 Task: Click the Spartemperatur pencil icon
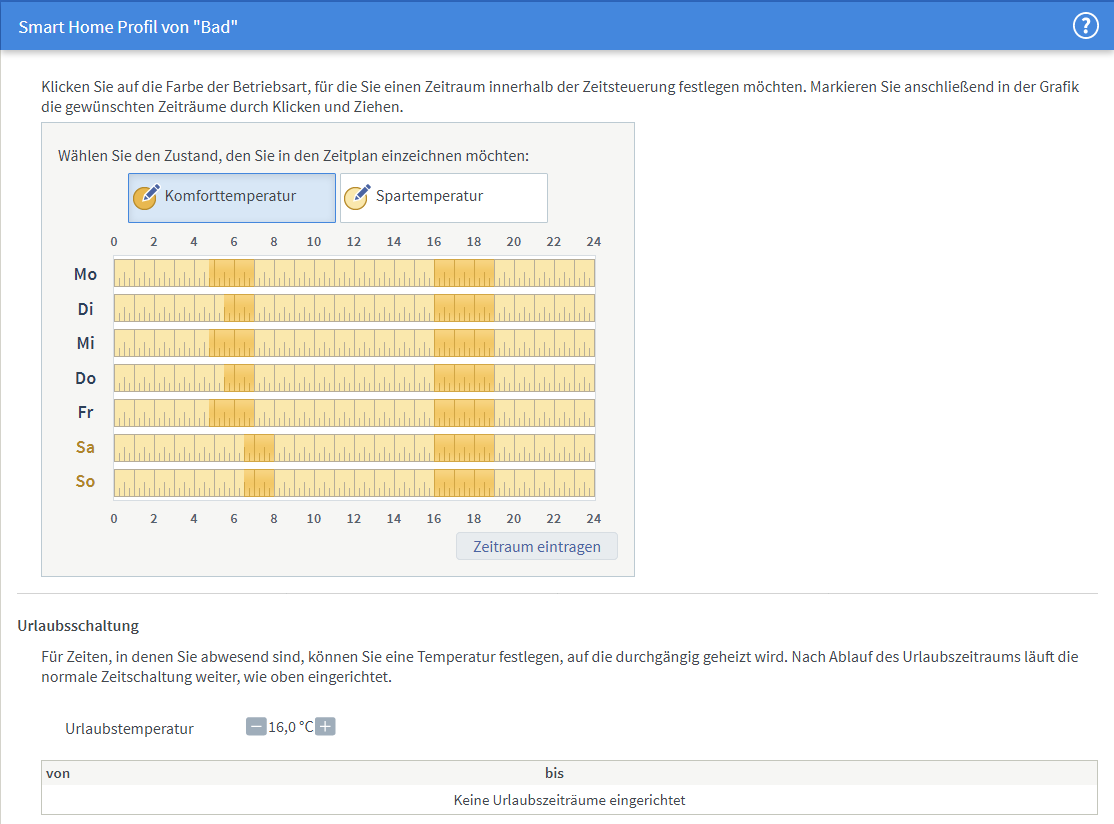coord(357,197)
